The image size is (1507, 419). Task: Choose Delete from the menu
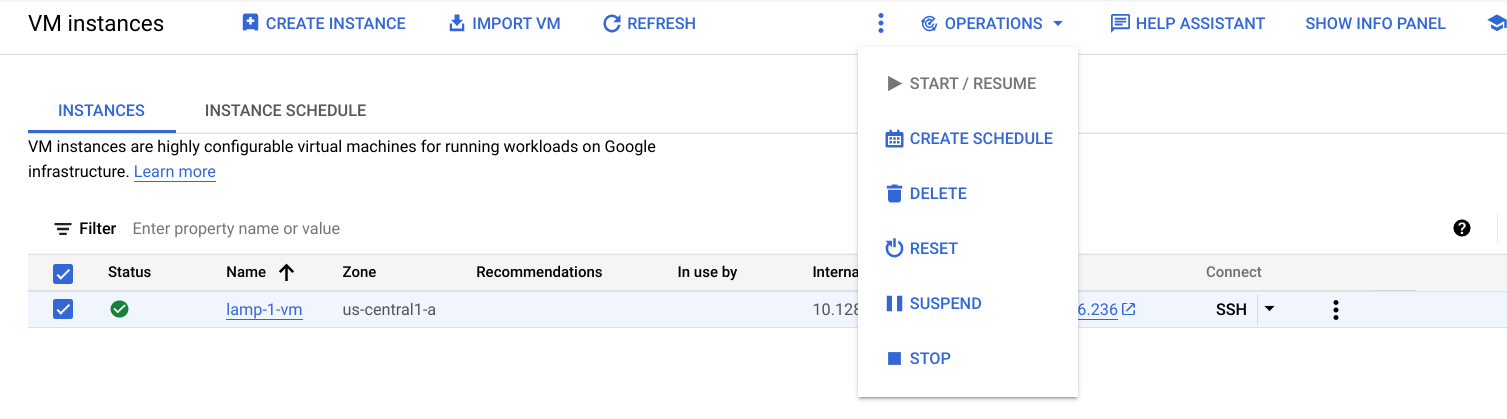click(968, 194)
